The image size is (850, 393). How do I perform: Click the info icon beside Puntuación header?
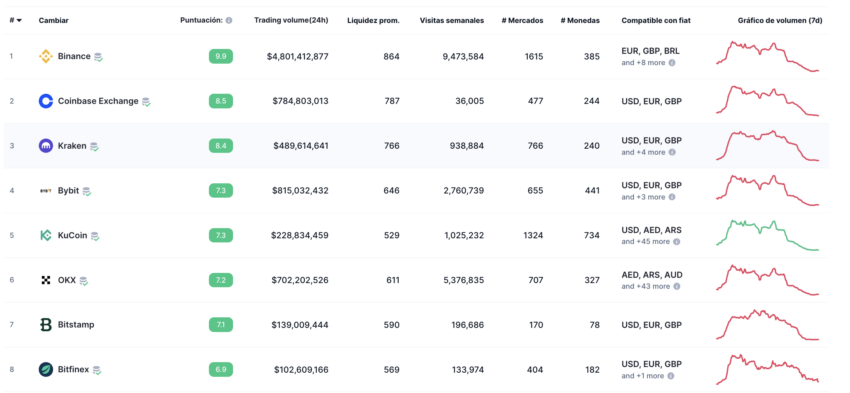(x=229, y=21)
